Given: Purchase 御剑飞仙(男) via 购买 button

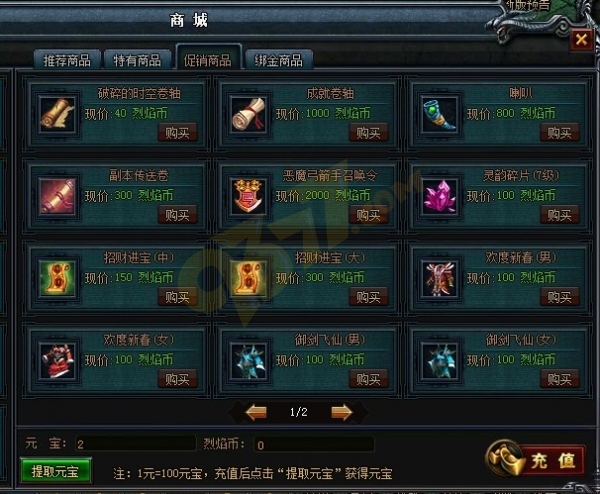Looking at the screenshot, I should tap(368, 379).
